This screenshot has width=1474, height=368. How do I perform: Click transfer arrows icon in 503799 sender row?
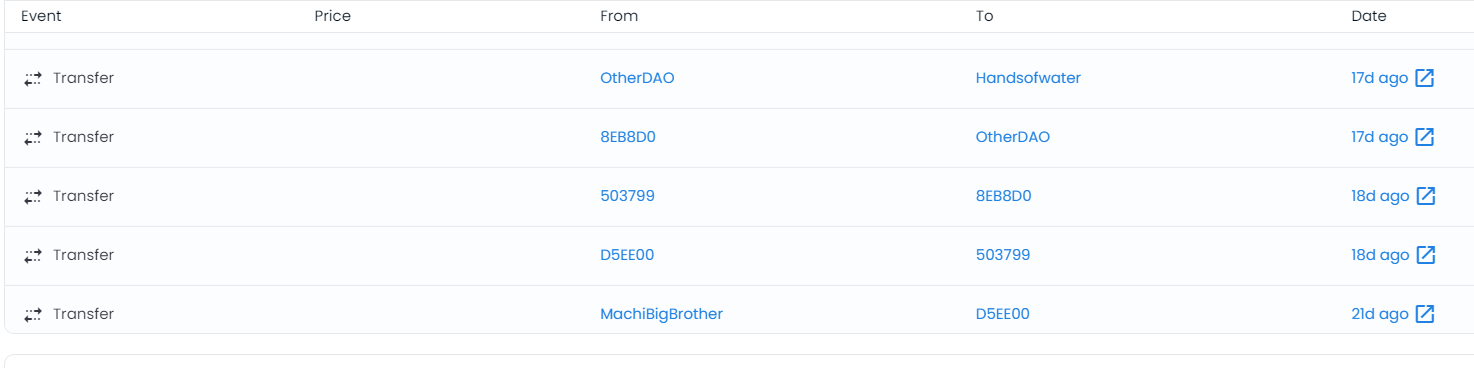pyautogui.click(x=33, y=196)
